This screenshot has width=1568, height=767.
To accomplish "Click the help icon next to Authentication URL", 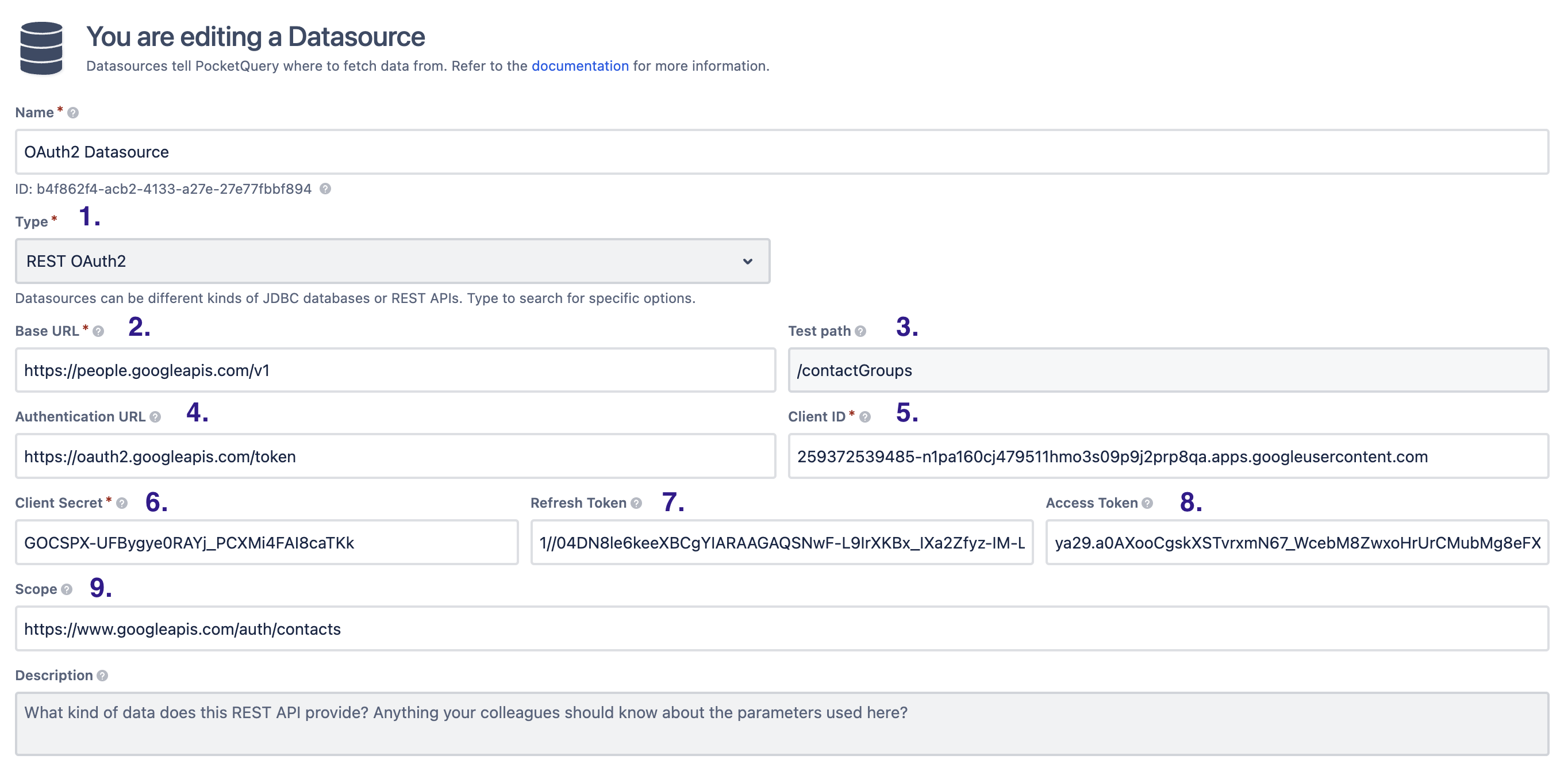I will tap(155, 417).
